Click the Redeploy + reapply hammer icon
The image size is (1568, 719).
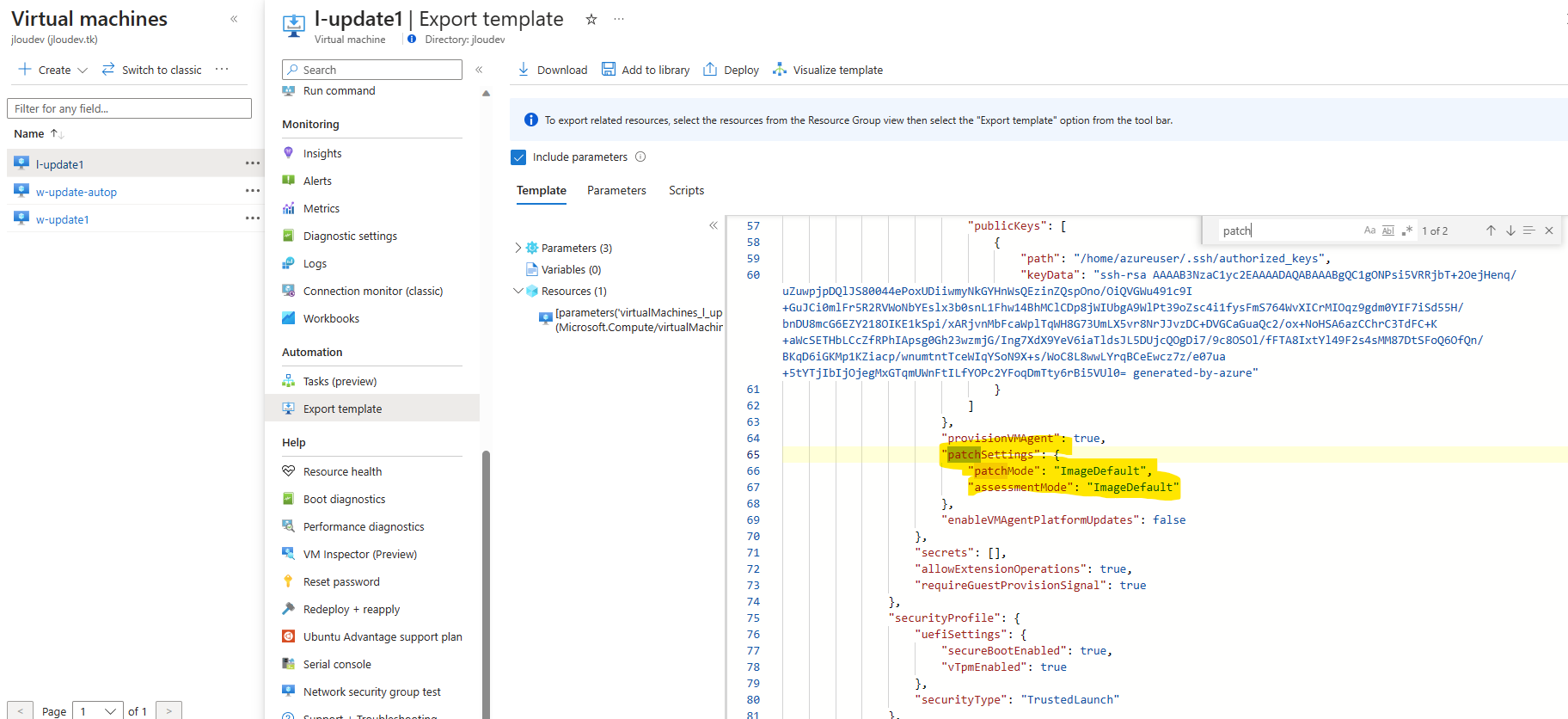289,609
